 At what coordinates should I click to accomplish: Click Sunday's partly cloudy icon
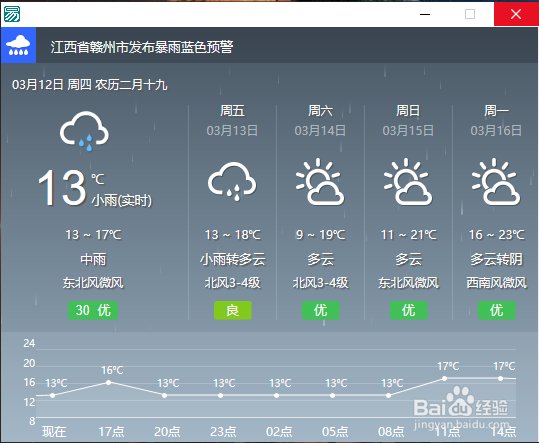(408, 182)
